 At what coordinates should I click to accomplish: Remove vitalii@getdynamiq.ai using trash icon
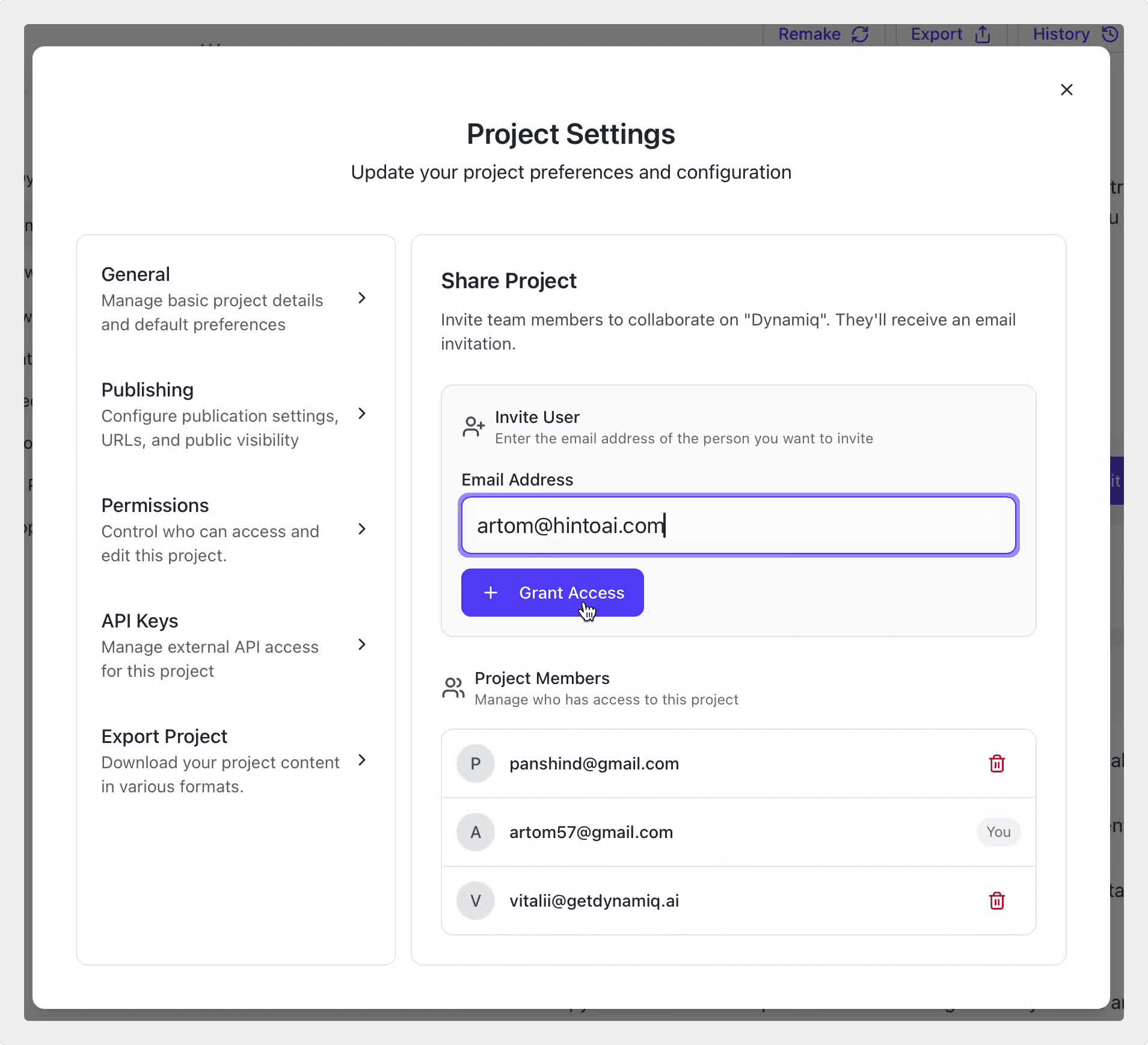coord(996,901)
